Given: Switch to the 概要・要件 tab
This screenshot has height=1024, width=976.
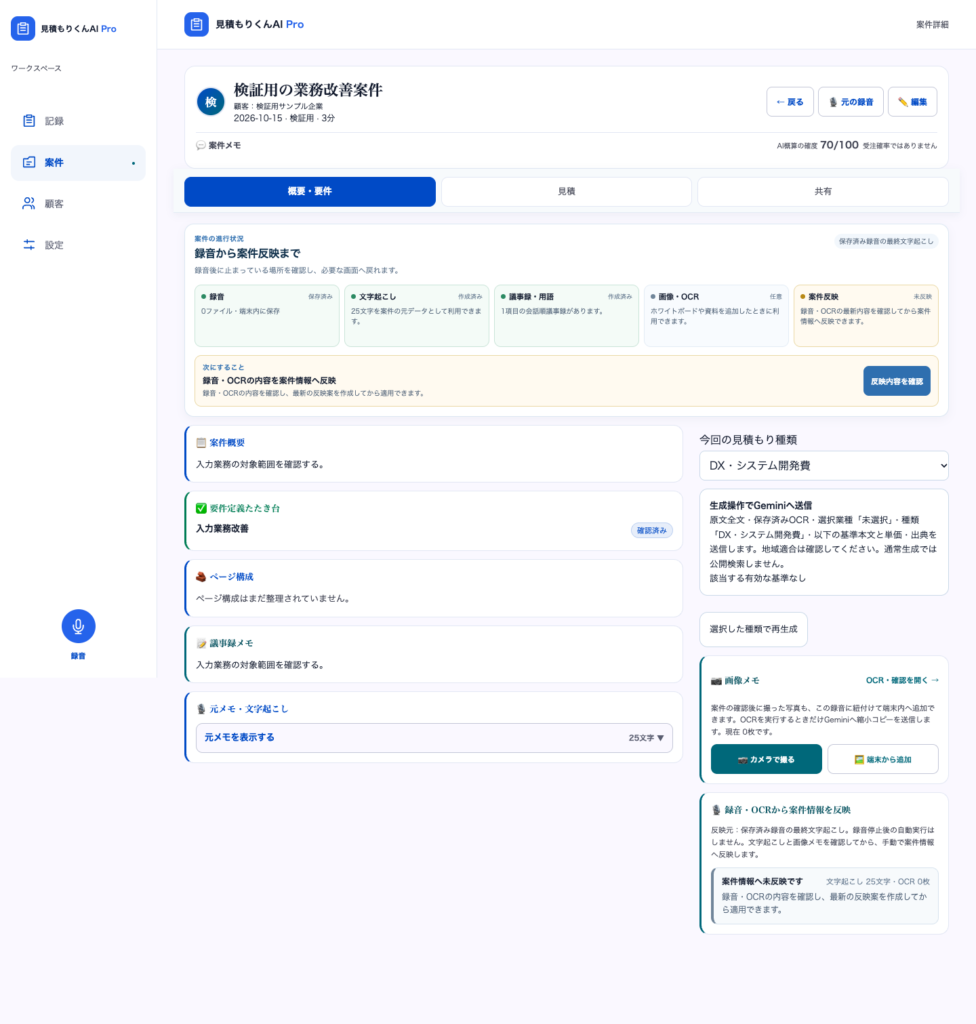Looking at the screenshot, I should point(310,191).
